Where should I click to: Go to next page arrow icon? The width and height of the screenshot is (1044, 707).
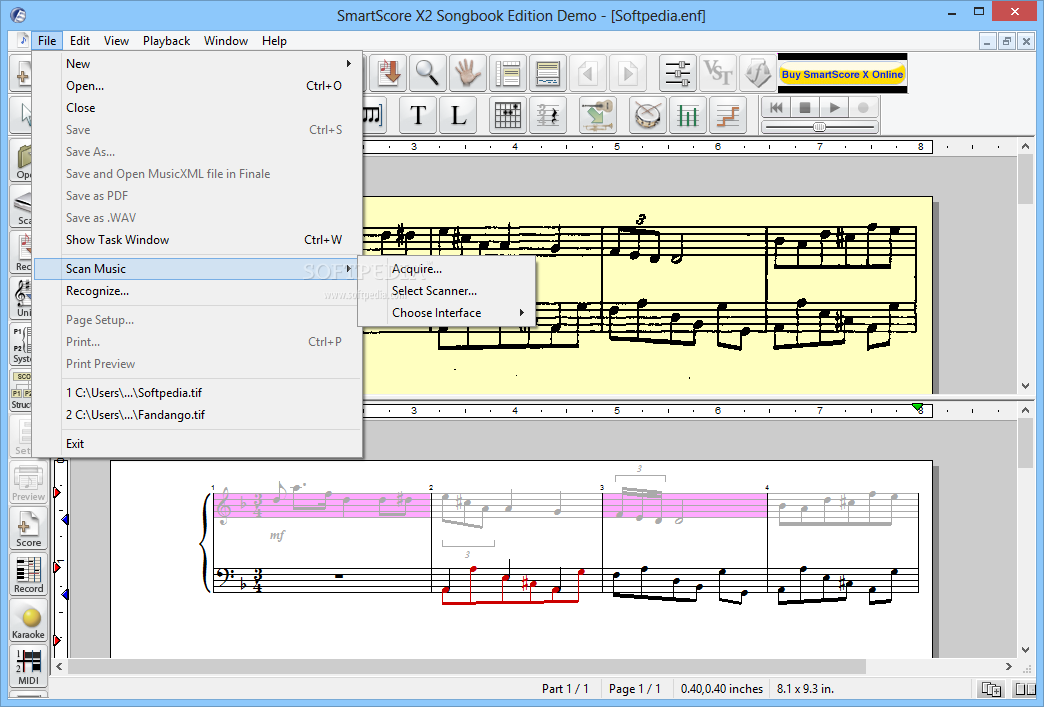pyautogui.click(x=628, y=73)
